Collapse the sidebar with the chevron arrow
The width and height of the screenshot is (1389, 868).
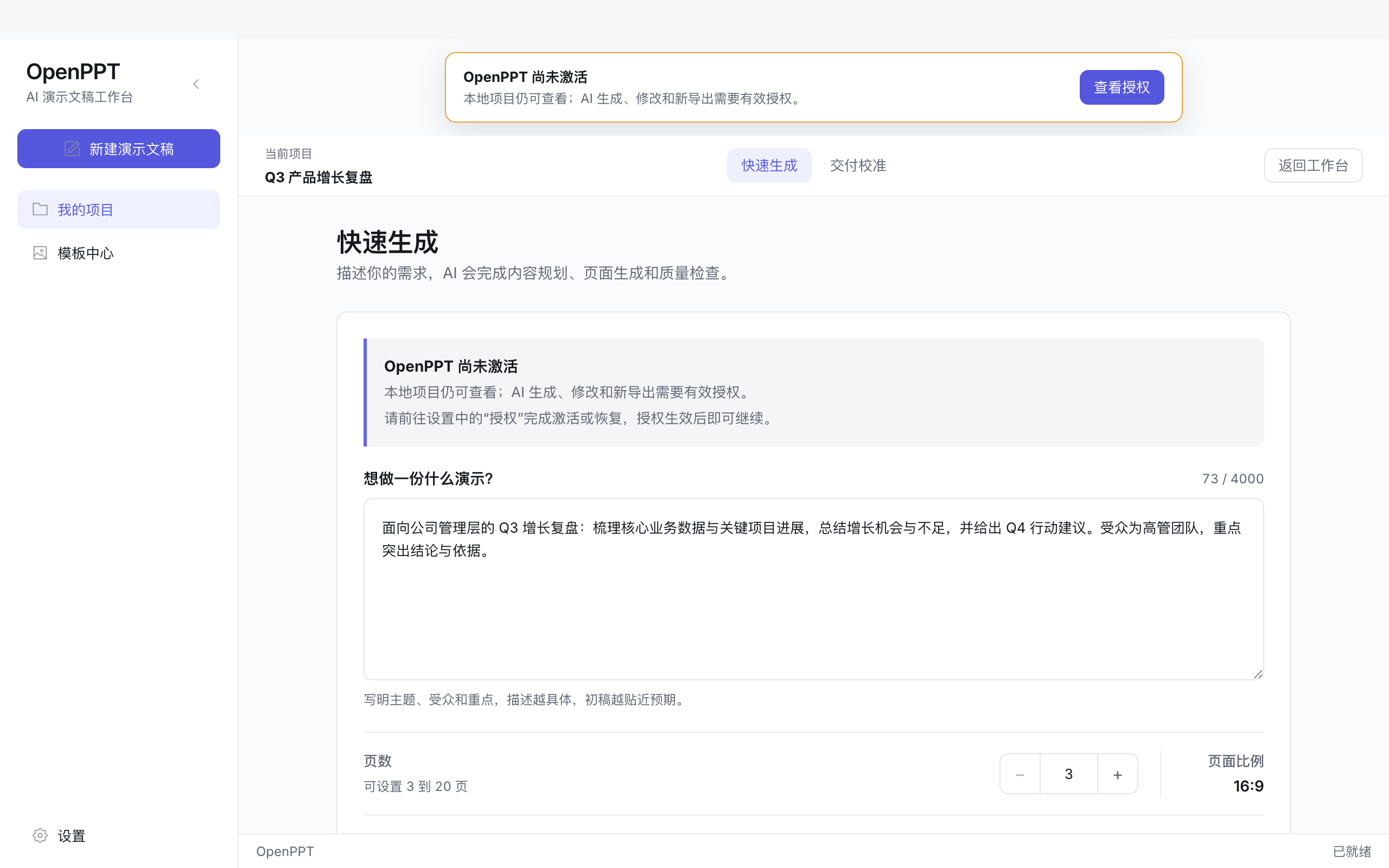tap(196, 85)
